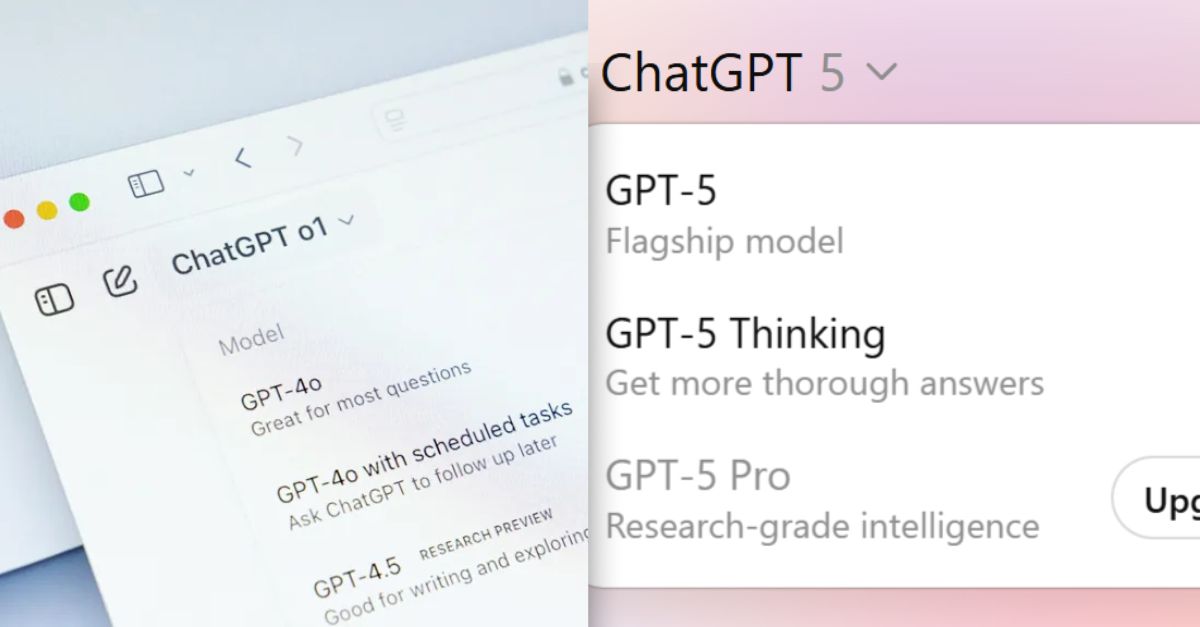Click the red macOS close button

12,219
